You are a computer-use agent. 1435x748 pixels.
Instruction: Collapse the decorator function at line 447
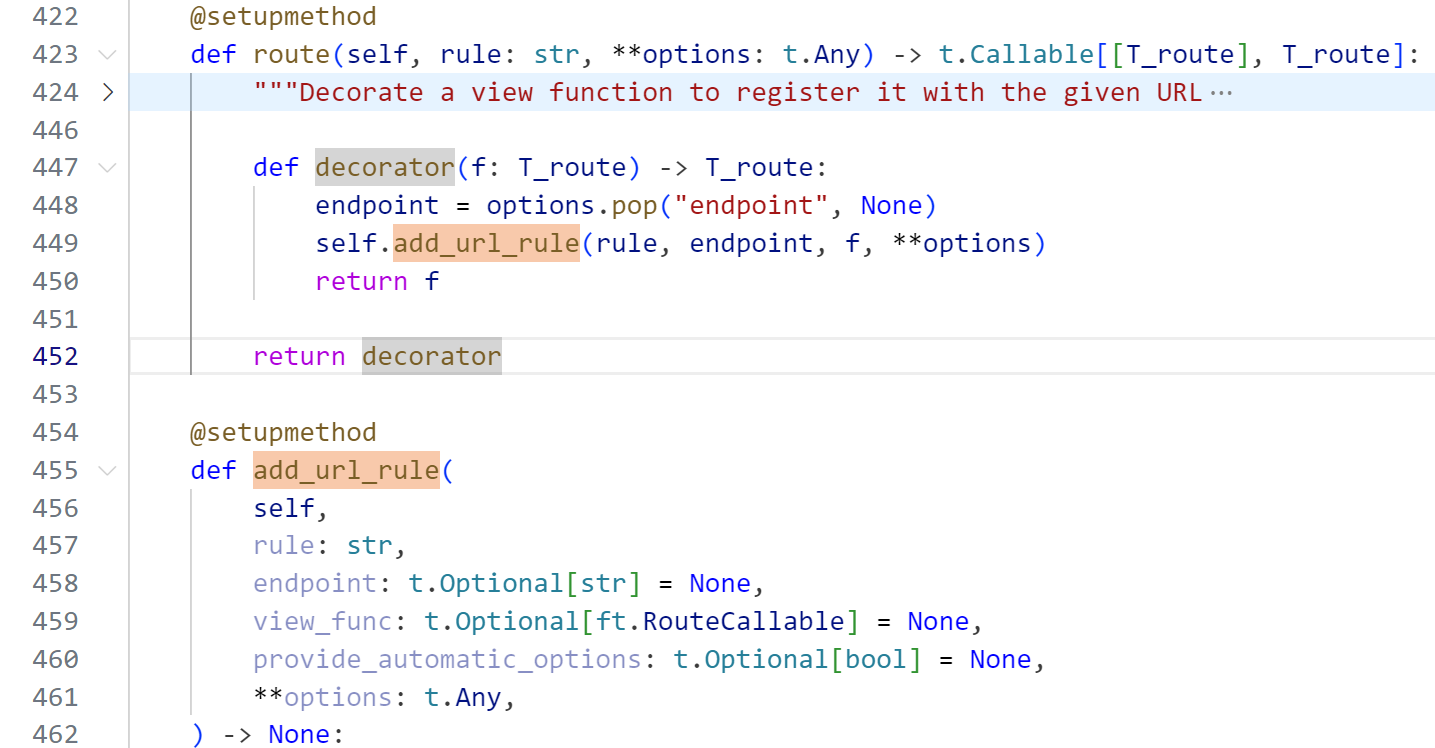[108, 168]
